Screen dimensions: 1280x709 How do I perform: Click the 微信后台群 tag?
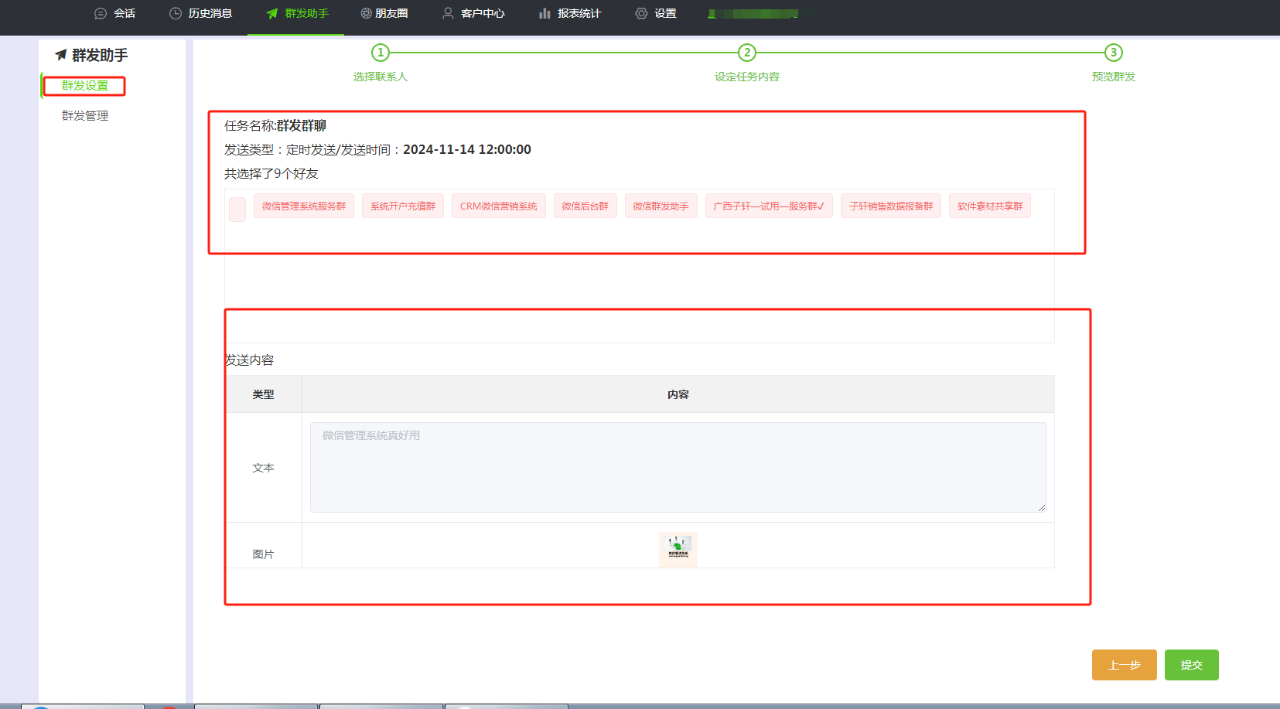585,206
